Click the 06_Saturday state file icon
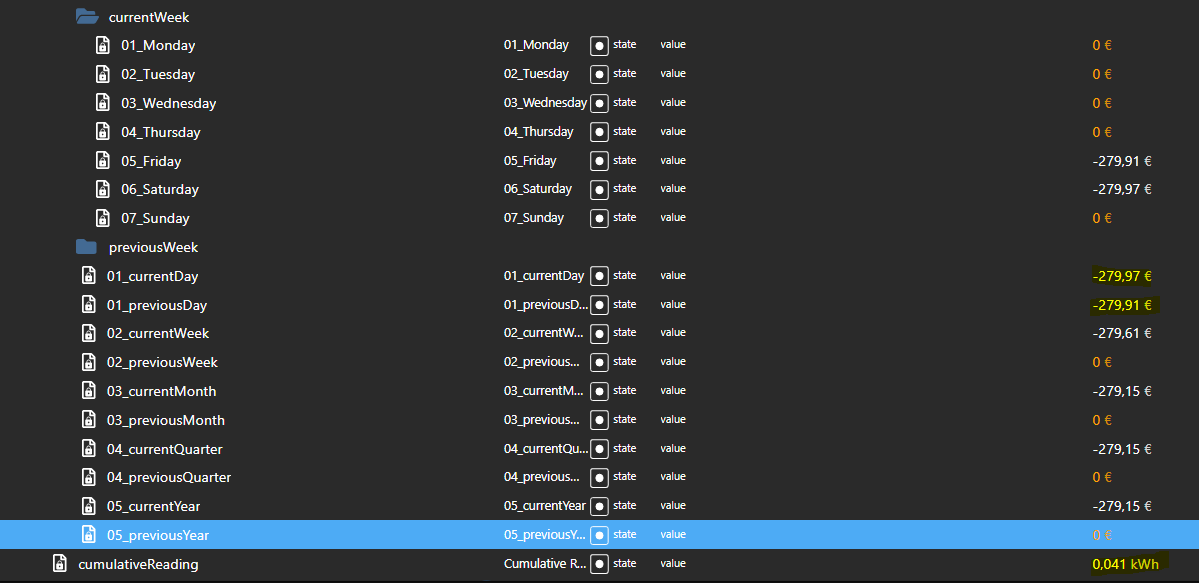Image resolution: width=1199 pixels, height=583 pixels. tap(102, 189)
